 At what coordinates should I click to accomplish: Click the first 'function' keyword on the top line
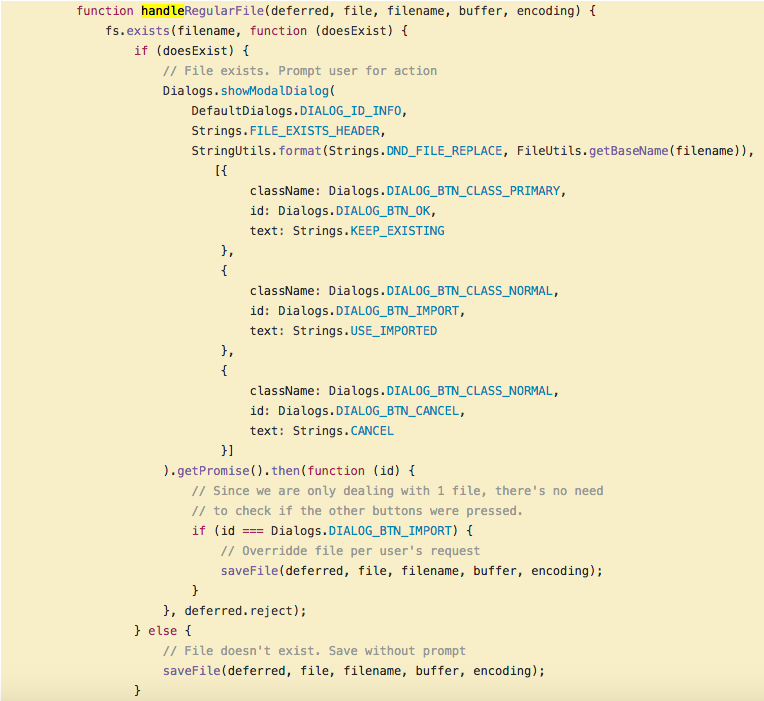coord(105,11)
